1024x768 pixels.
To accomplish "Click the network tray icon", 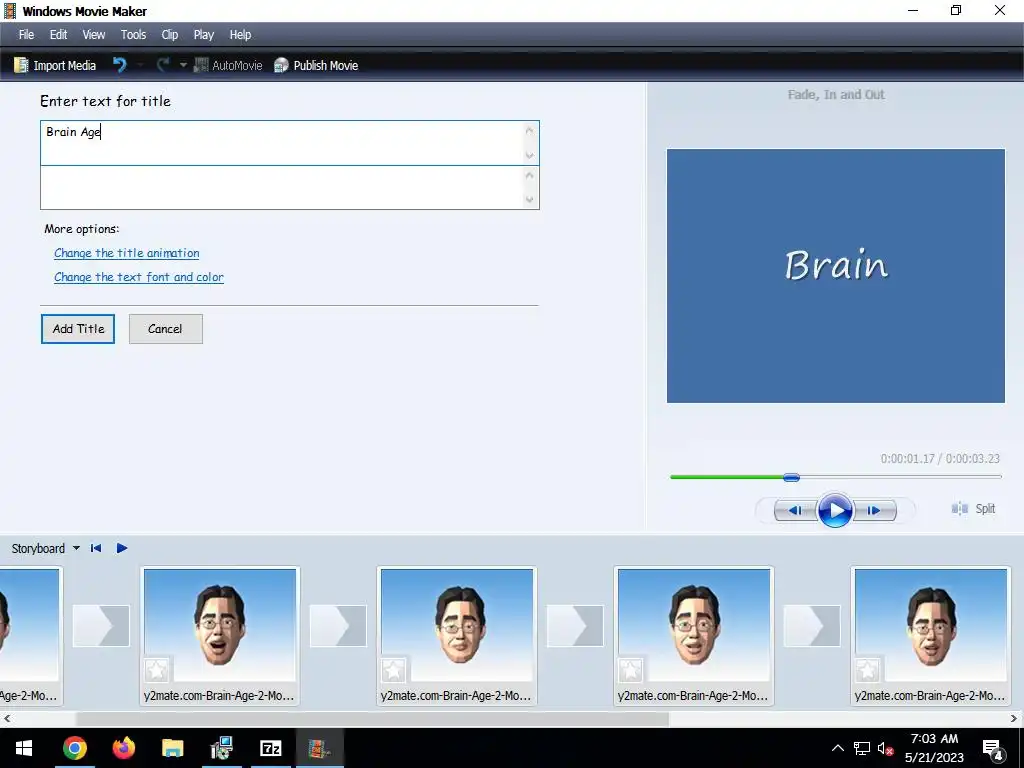I will coord(861,748).
